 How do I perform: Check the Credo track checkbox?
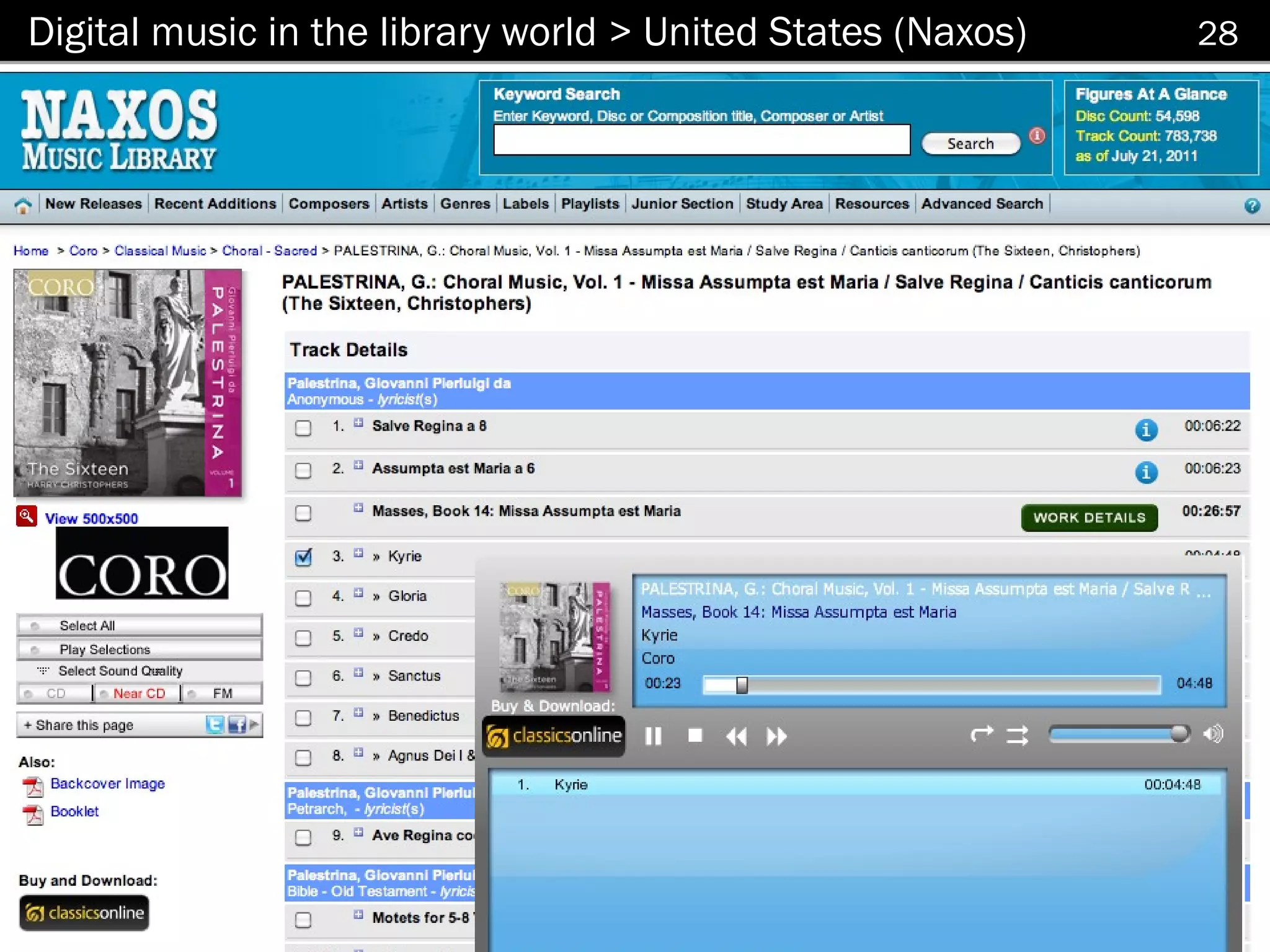pos(303,638)
